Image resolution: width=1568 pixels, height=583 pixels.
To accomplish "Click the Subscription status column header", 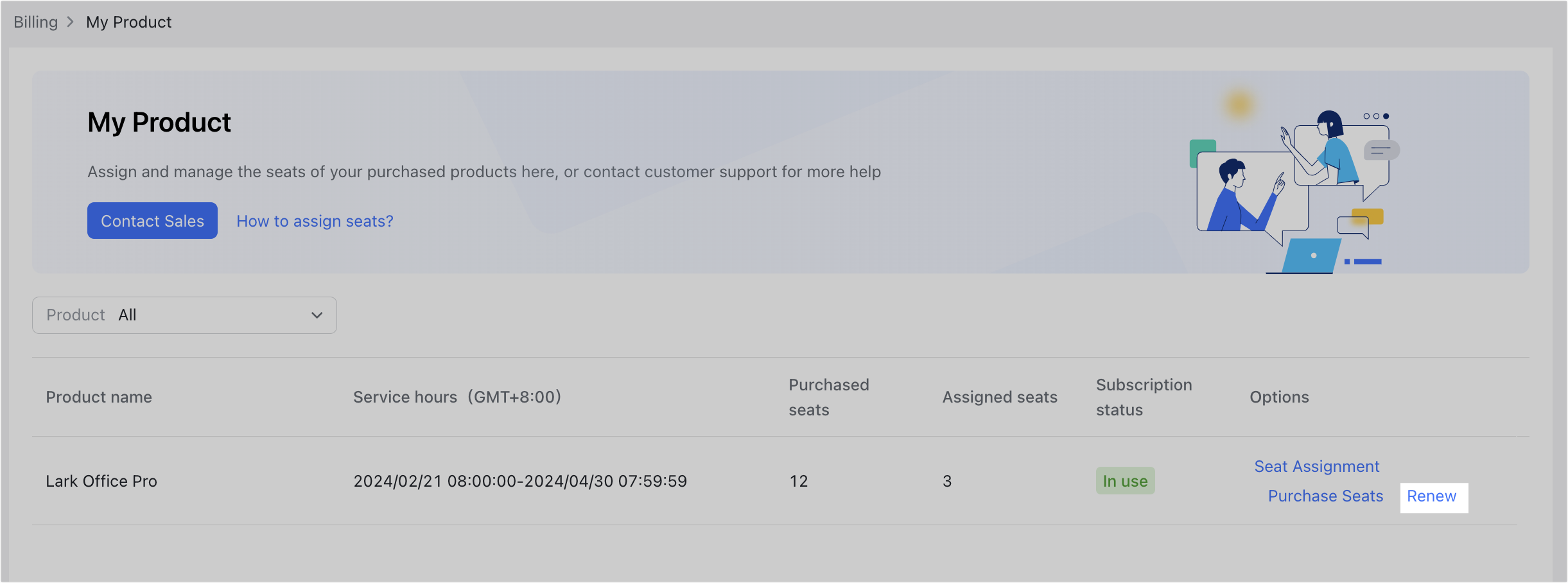I will pos(1144,397).
